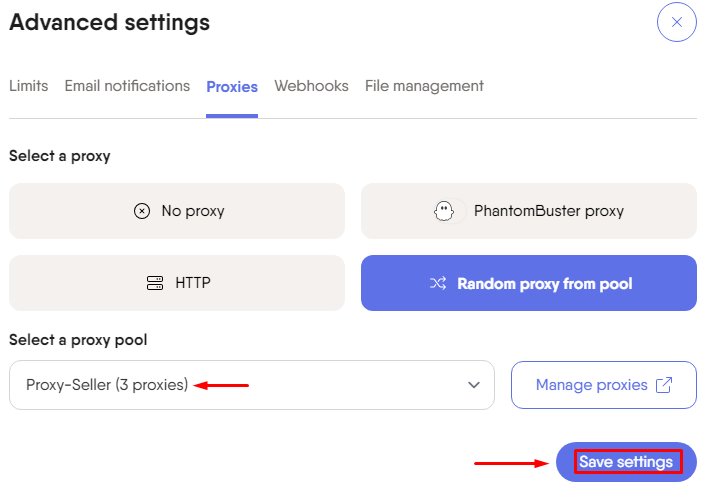Select Random proxy from pool option
Screen dimensions: 707x489
point(529,283)
